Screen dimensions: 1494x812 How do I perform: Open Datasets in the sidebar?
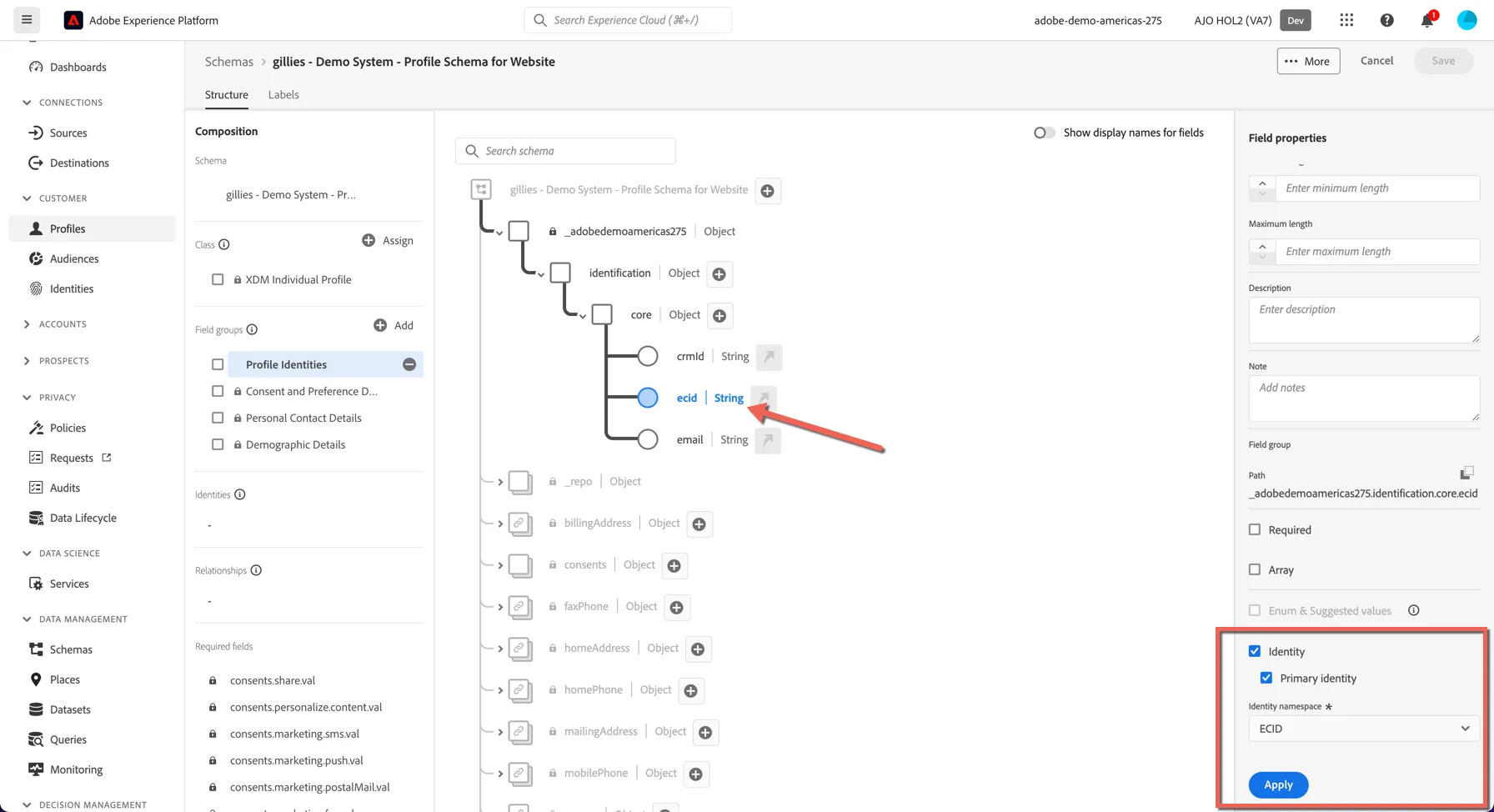point(70,709)
